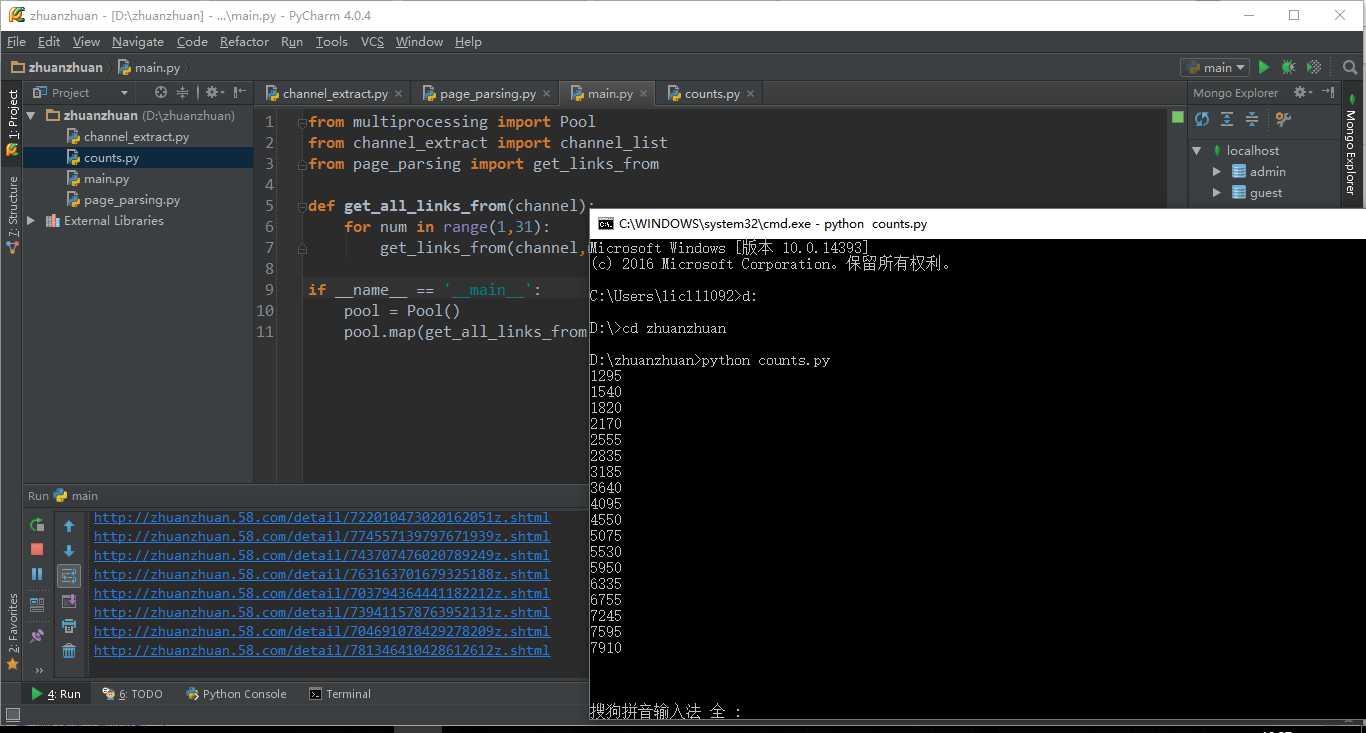Screen dimensions: 1366x733
Task: Clear all Run console output
Action: [x=69, y=651]
